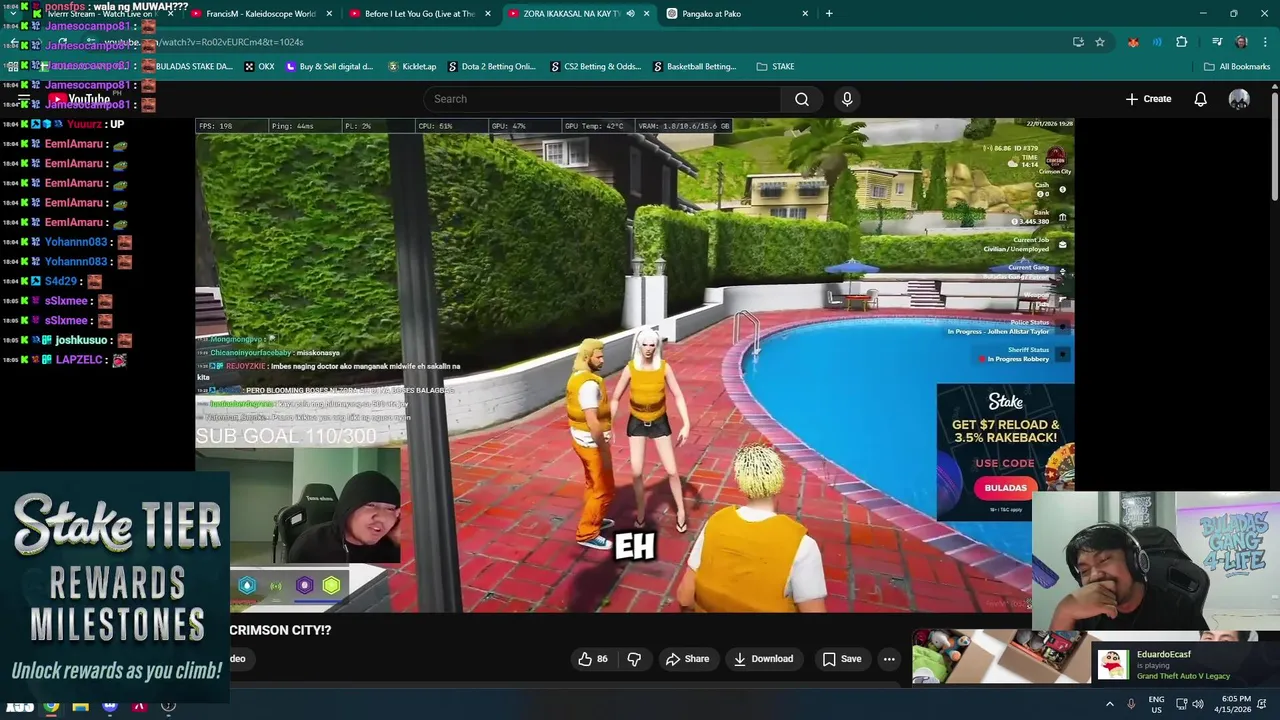Close the FrancisM Kaleidoscope World tab

[329, 13]
